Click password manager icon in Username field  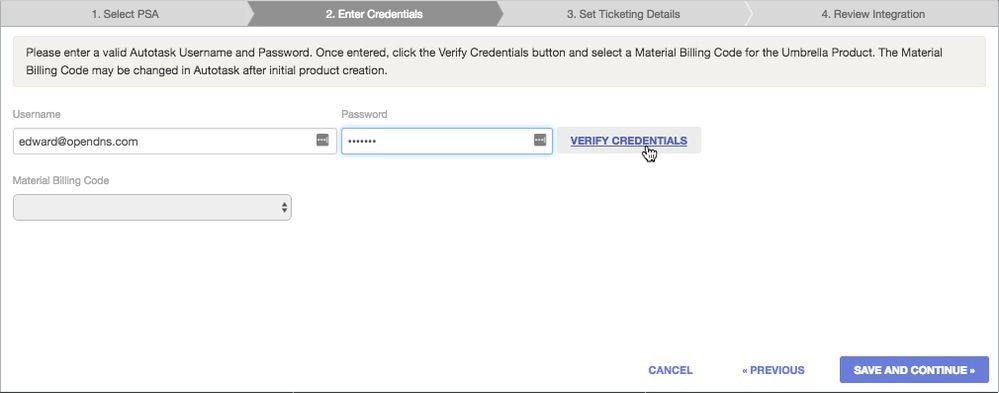tap(322, 140)
